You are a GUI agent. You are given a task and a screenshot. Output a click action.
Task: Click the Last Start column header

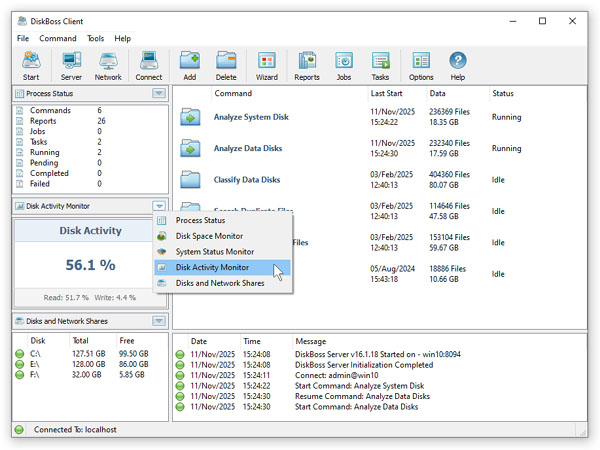point(386,93)
